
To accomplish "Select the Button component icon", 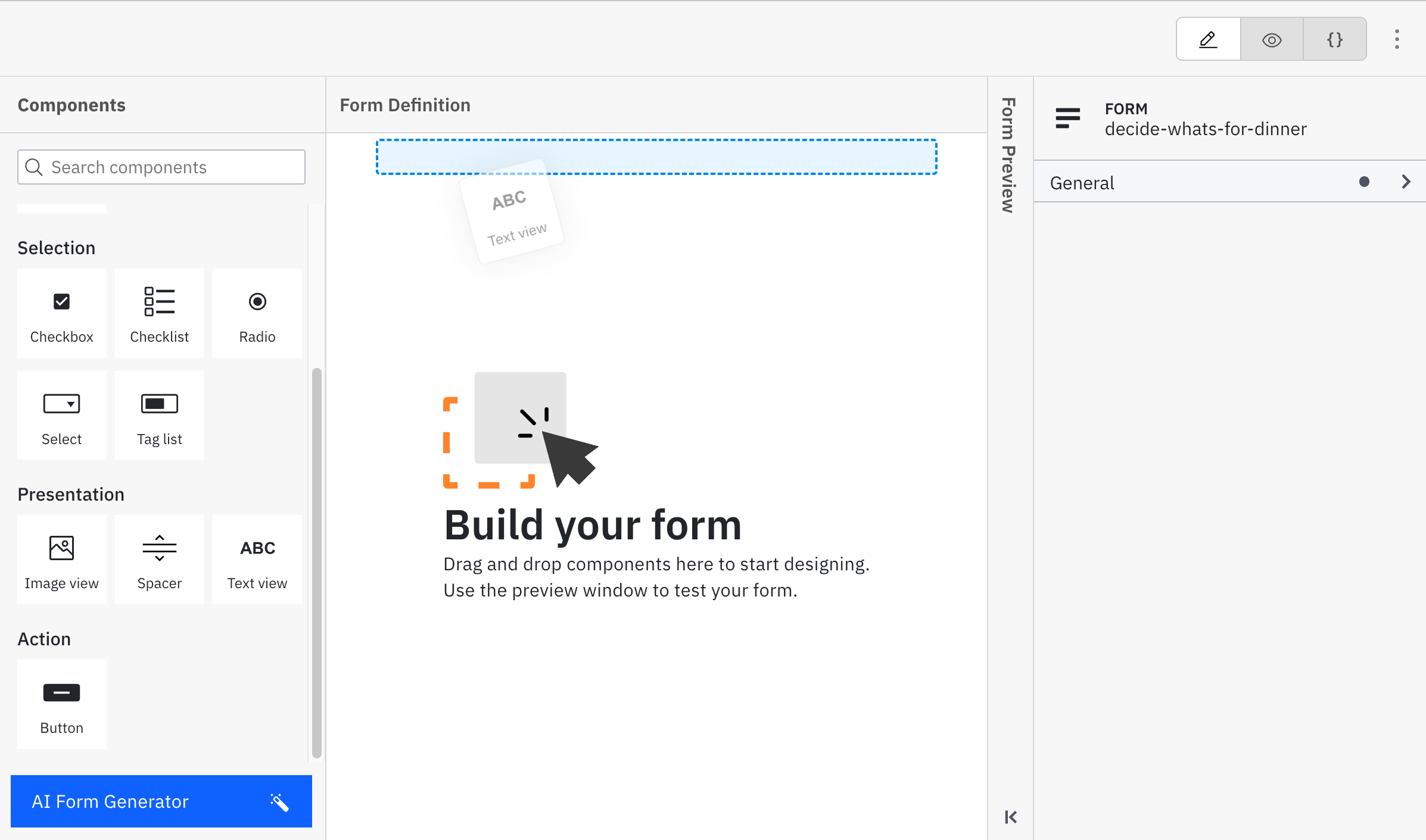I will point(61,692).
